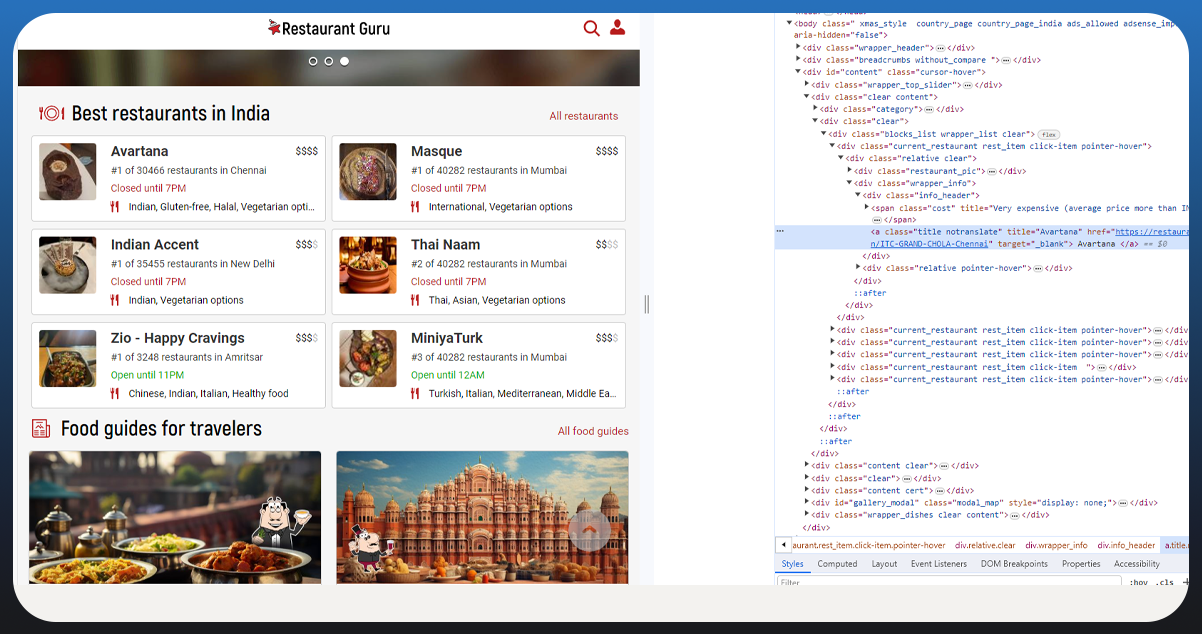Toggle the .cls class editor
This screenshot has height=634, width=1202.
tap(1165, 582)
